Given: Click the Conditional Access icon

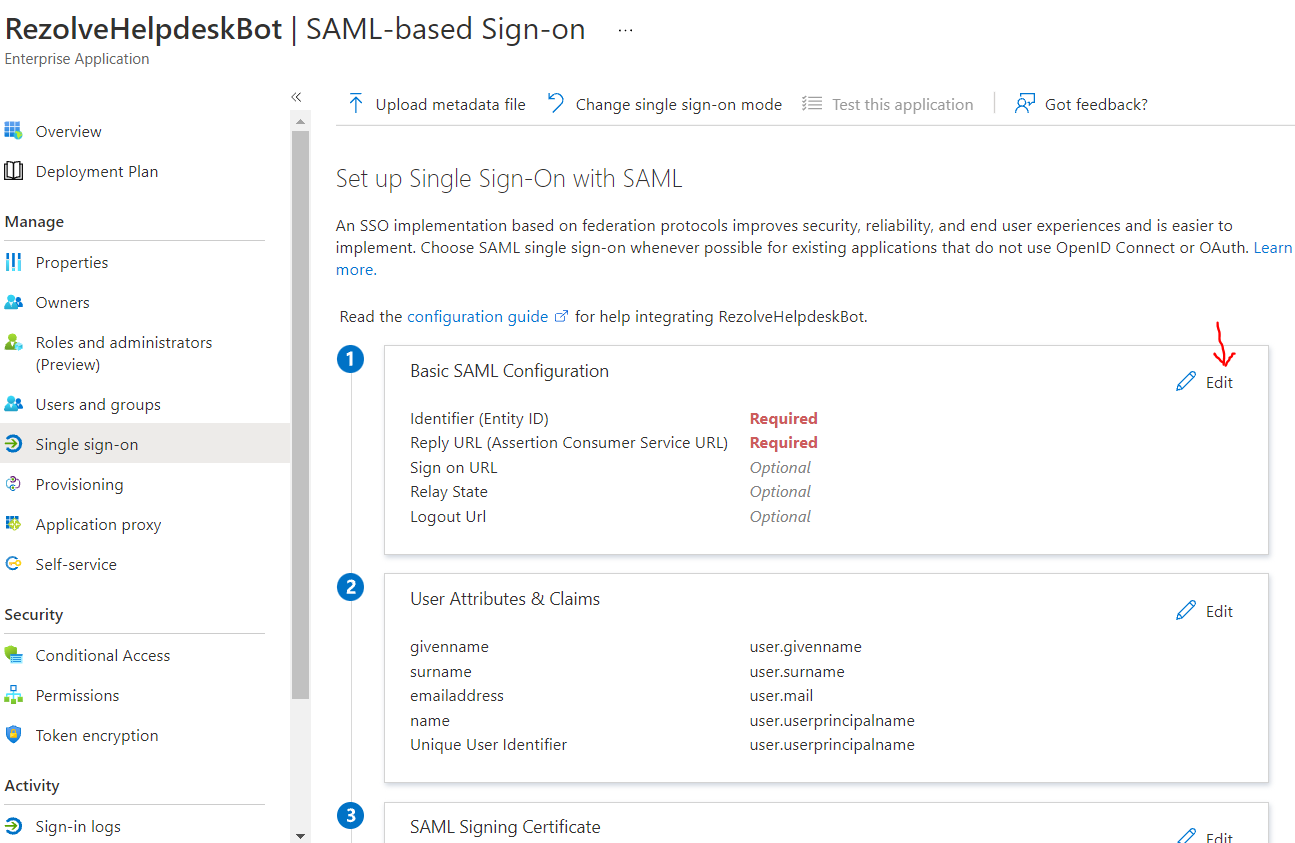Looking at the screenshot, I should [x=13, y=655].
